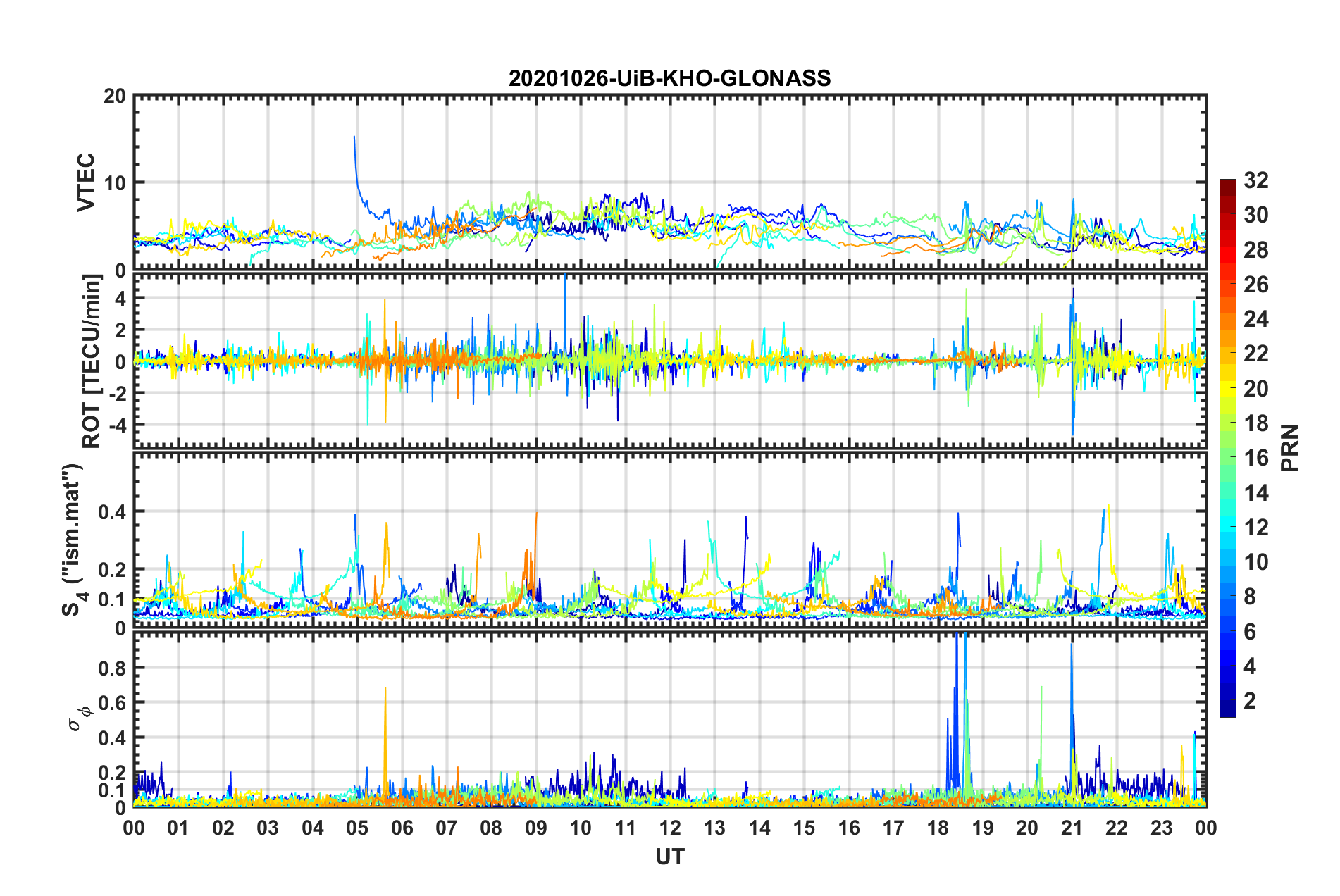This screenshot has width=1340, height=896.
Task: Click the ROT [TECU/min] axis label
Action: click(x=92, y=361)
